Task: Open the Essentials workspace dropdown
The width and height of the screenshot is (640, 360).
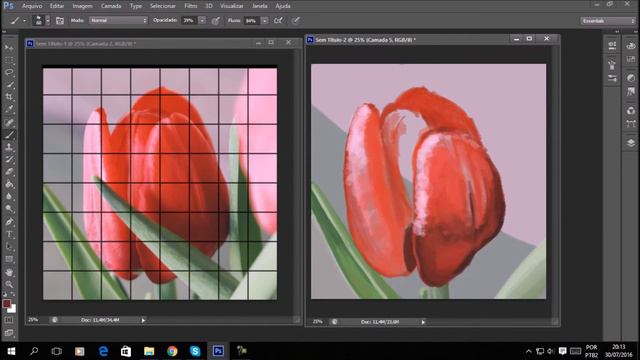Action: click(x=608, y=20)
